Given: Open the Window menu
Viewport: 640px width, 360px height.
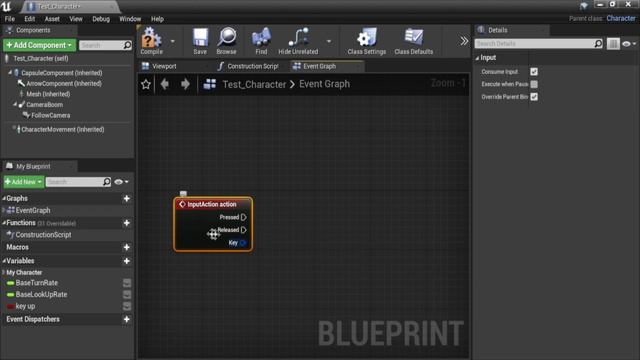Looking at the screenshot, I should pos(130,19).
